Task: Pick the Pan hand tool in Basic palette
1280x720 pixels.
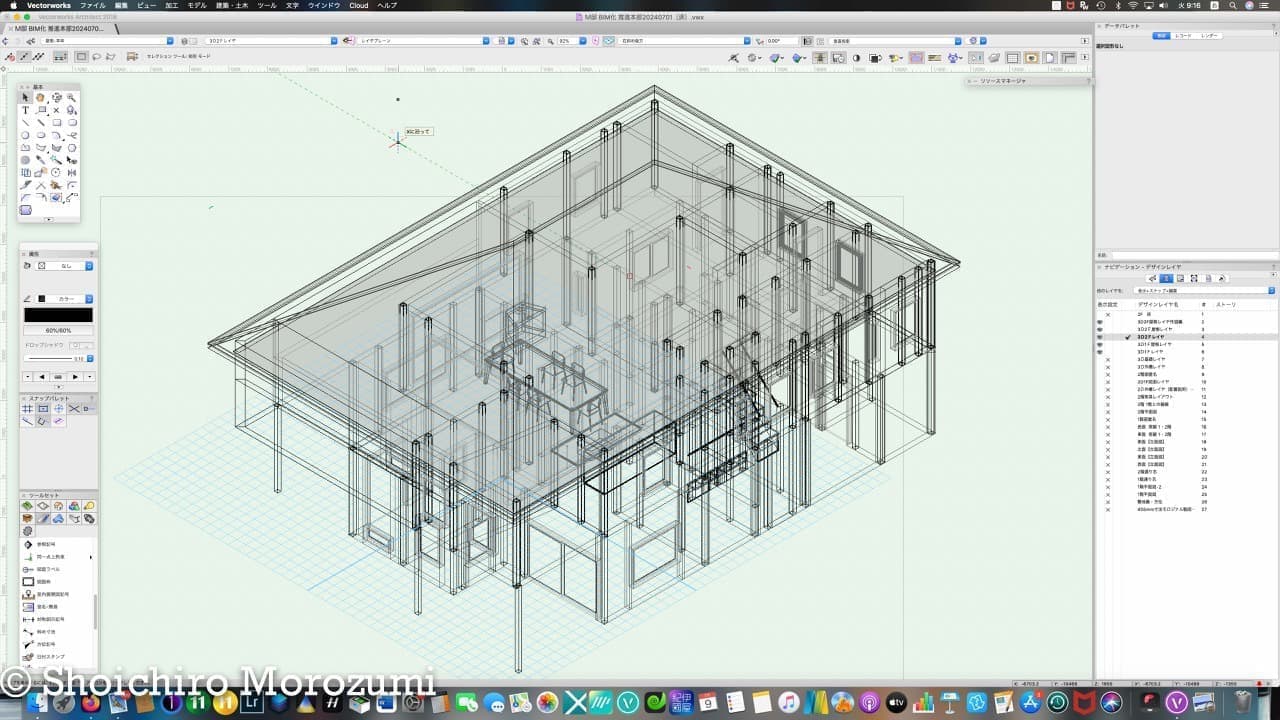Action: tap(41, 98)
